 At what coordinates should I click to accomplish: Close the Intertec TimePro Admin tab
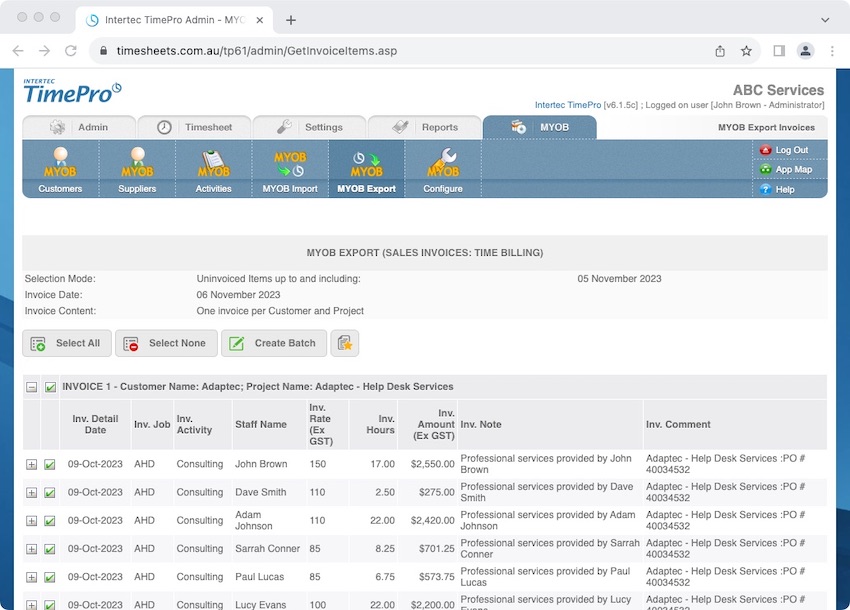260,20
